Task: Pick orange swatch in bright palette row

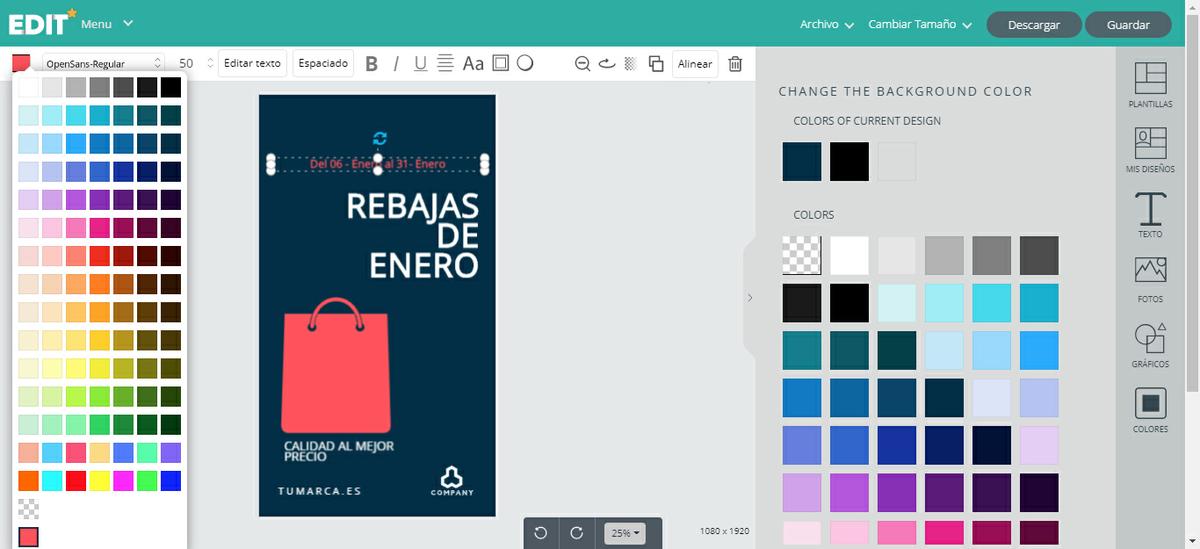Action: (x=28, y=481)
